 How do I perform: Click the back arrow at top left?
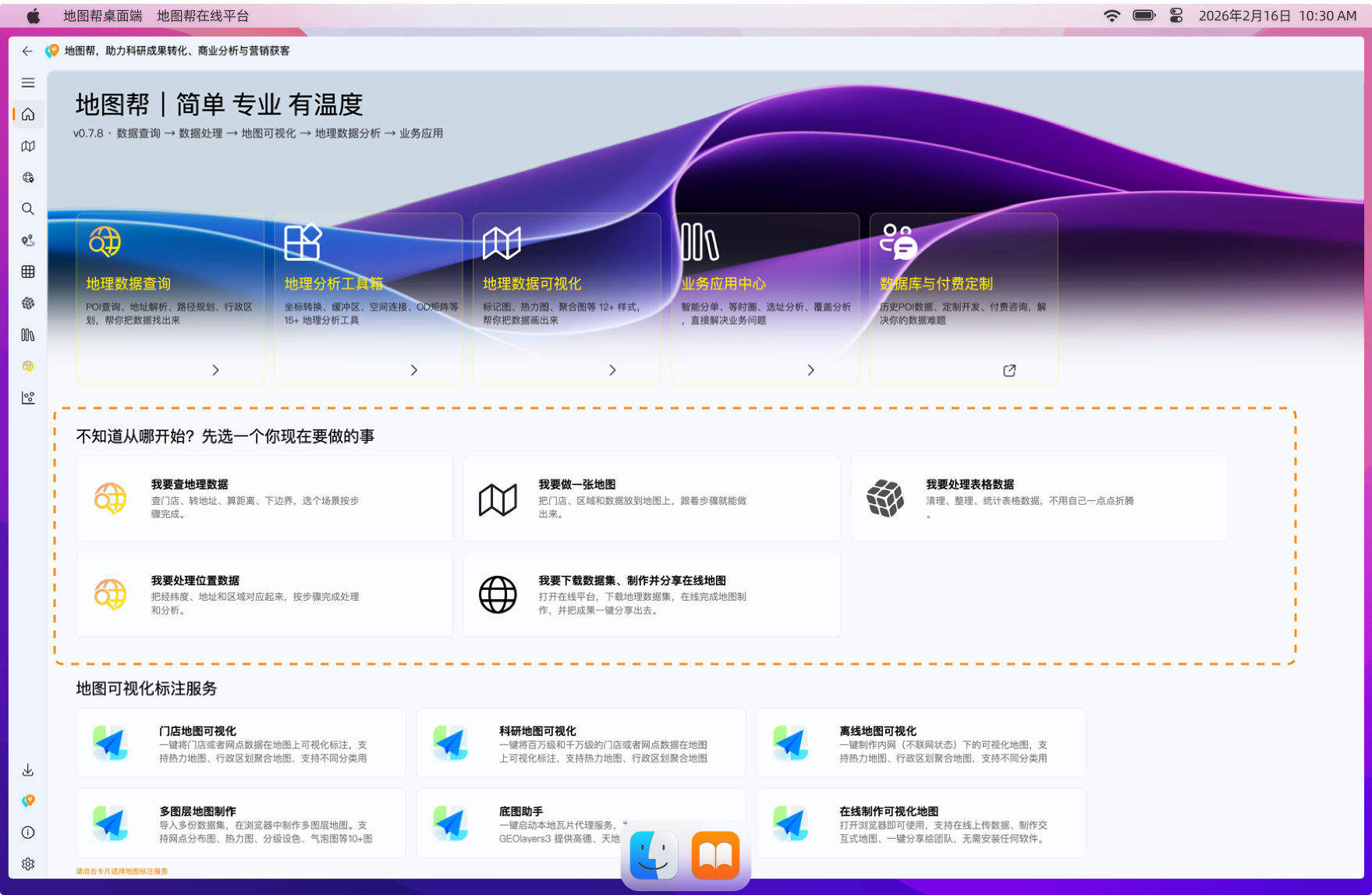coord(26,51)
